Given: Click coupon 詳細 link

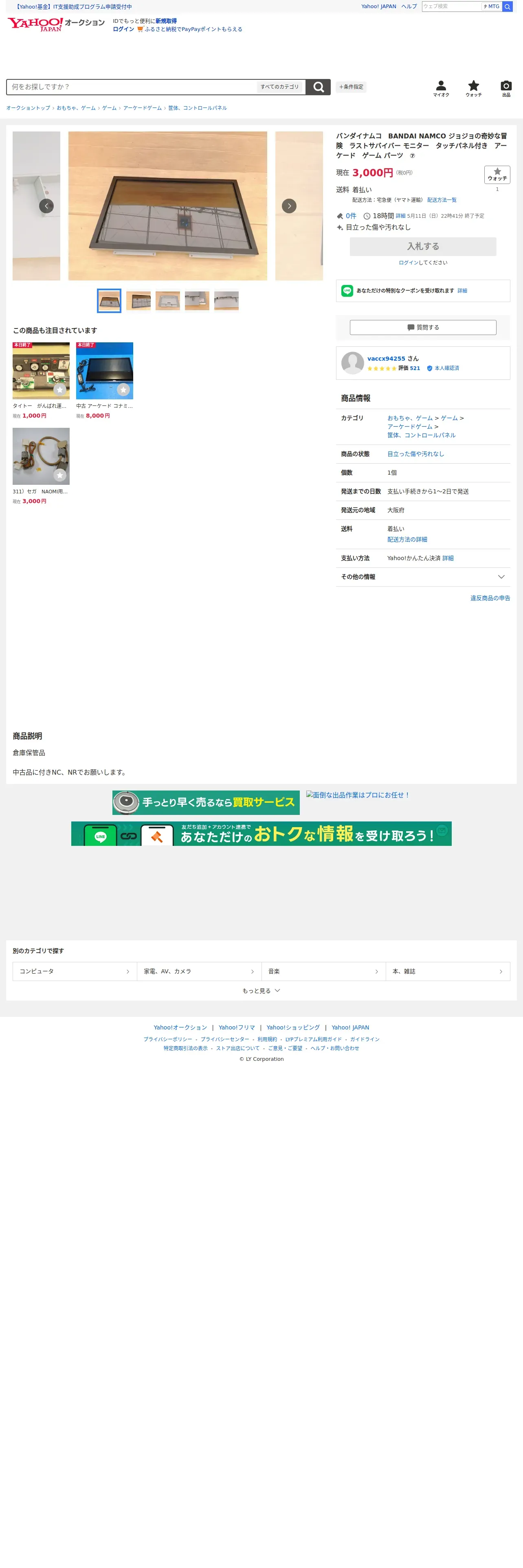Looking at the screenshot, I should pos(462,291).
